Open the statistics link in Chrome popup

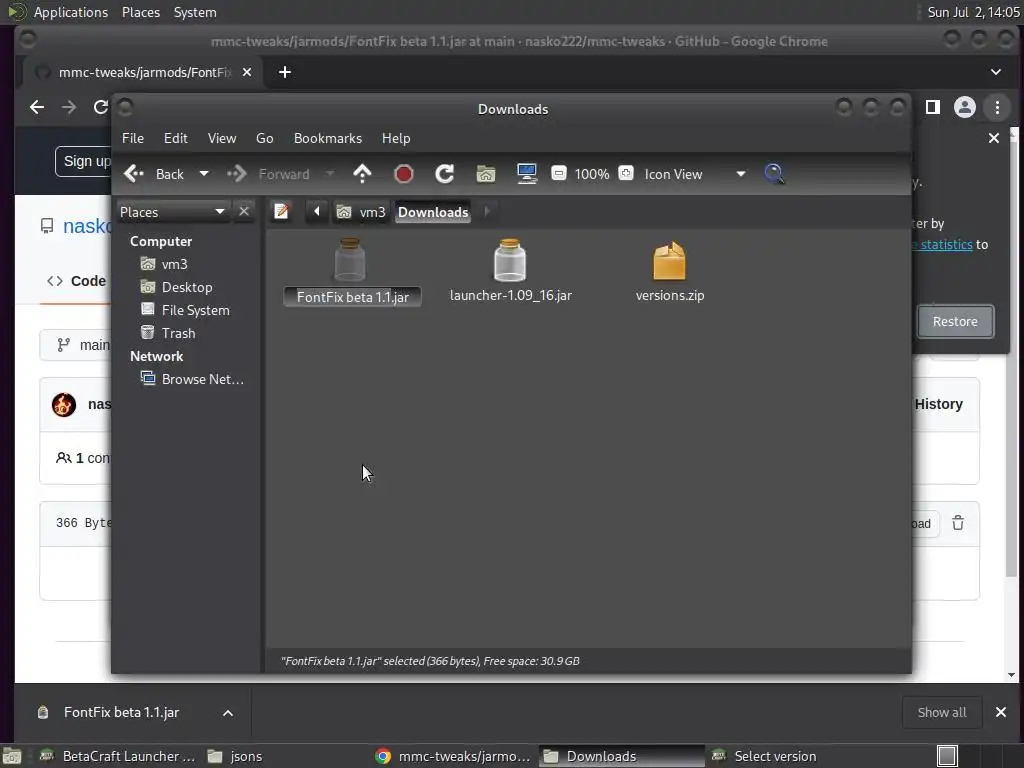(x=944, y=245)
